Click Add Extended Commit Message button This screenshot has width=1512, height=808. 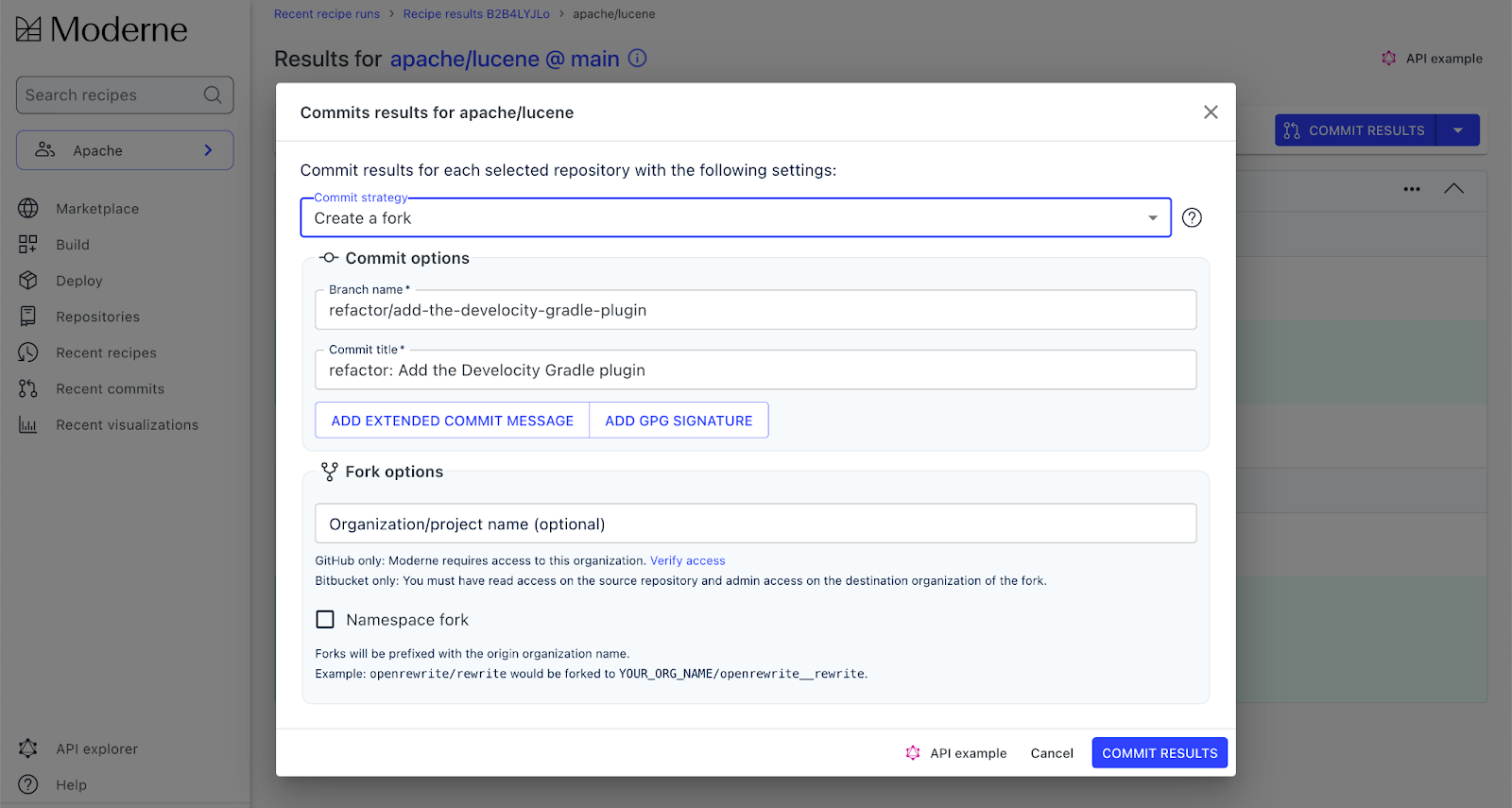coord(453,421)
